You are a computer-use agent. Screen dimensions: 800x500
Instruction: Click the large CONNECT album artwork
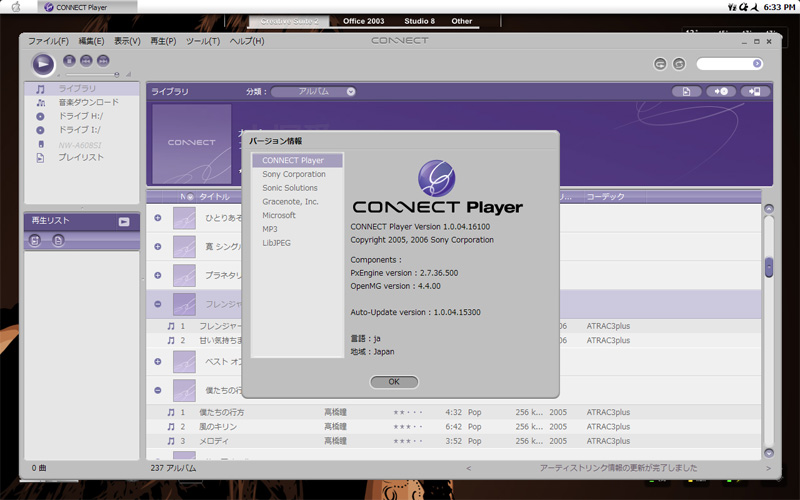point(191,143)
